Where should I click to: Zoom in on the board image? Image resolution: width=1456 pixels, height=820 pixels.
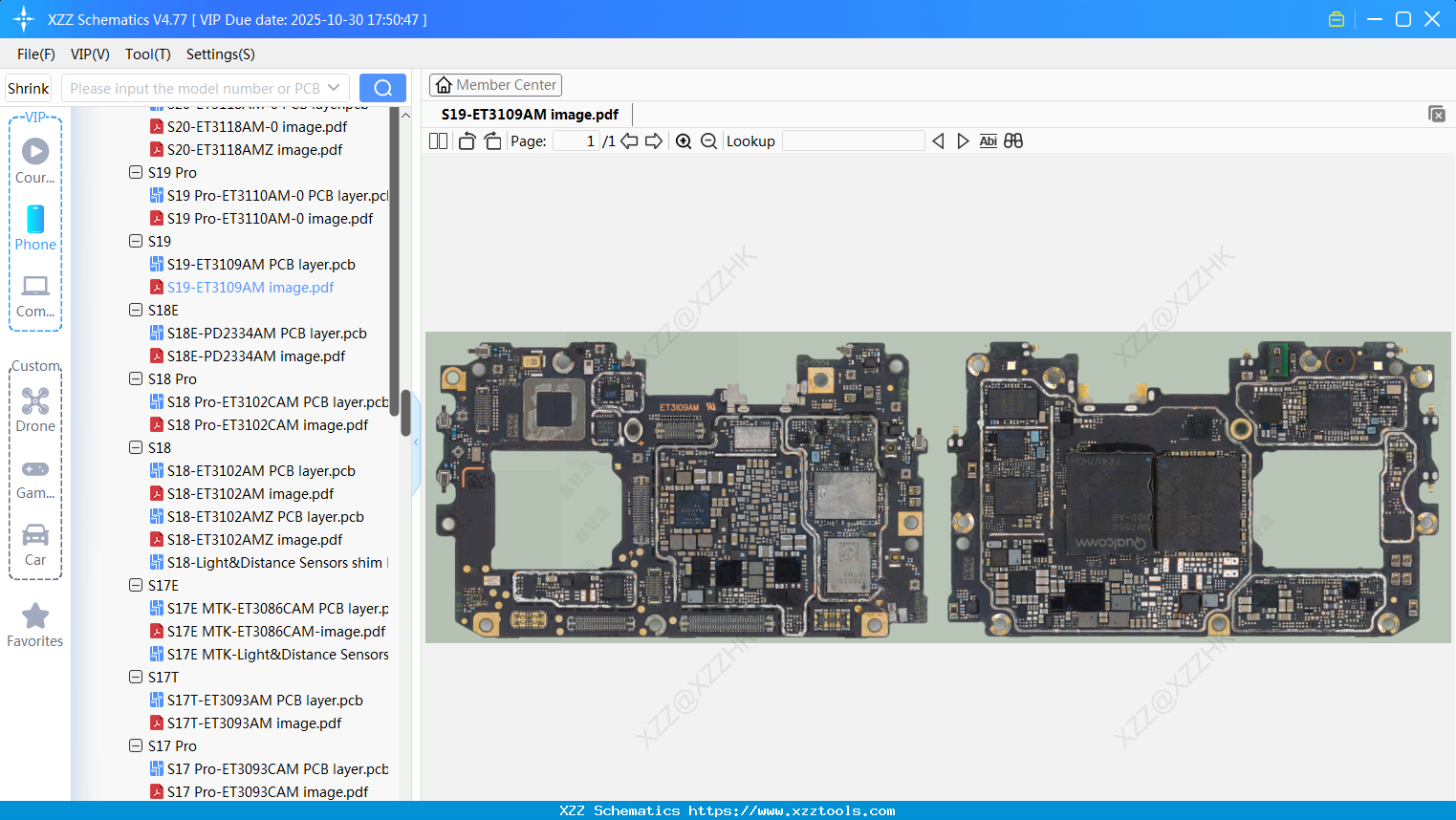click(684, 140)
